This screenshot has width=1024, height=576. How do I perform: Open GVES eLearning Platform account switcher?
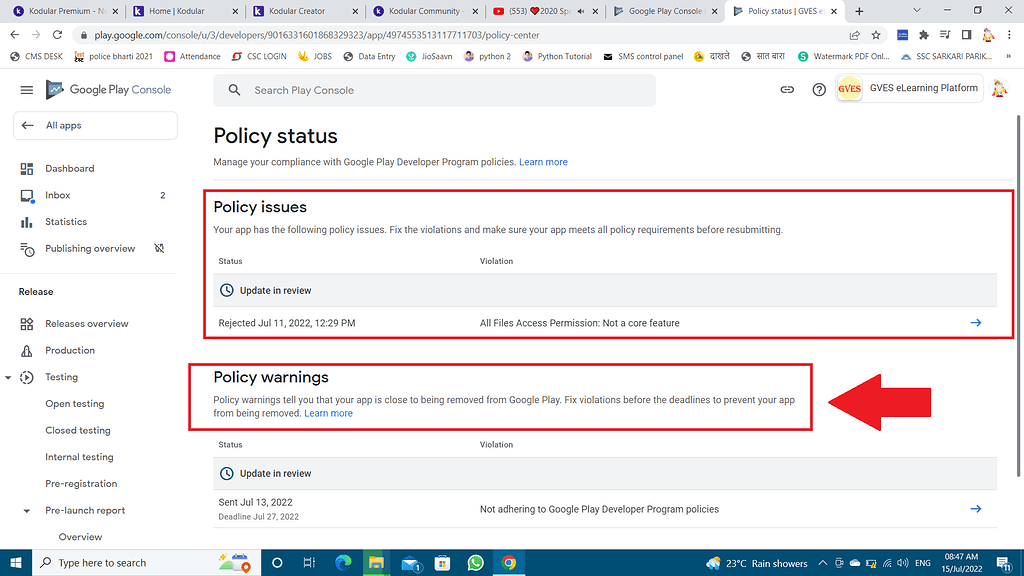coord(910,89)
